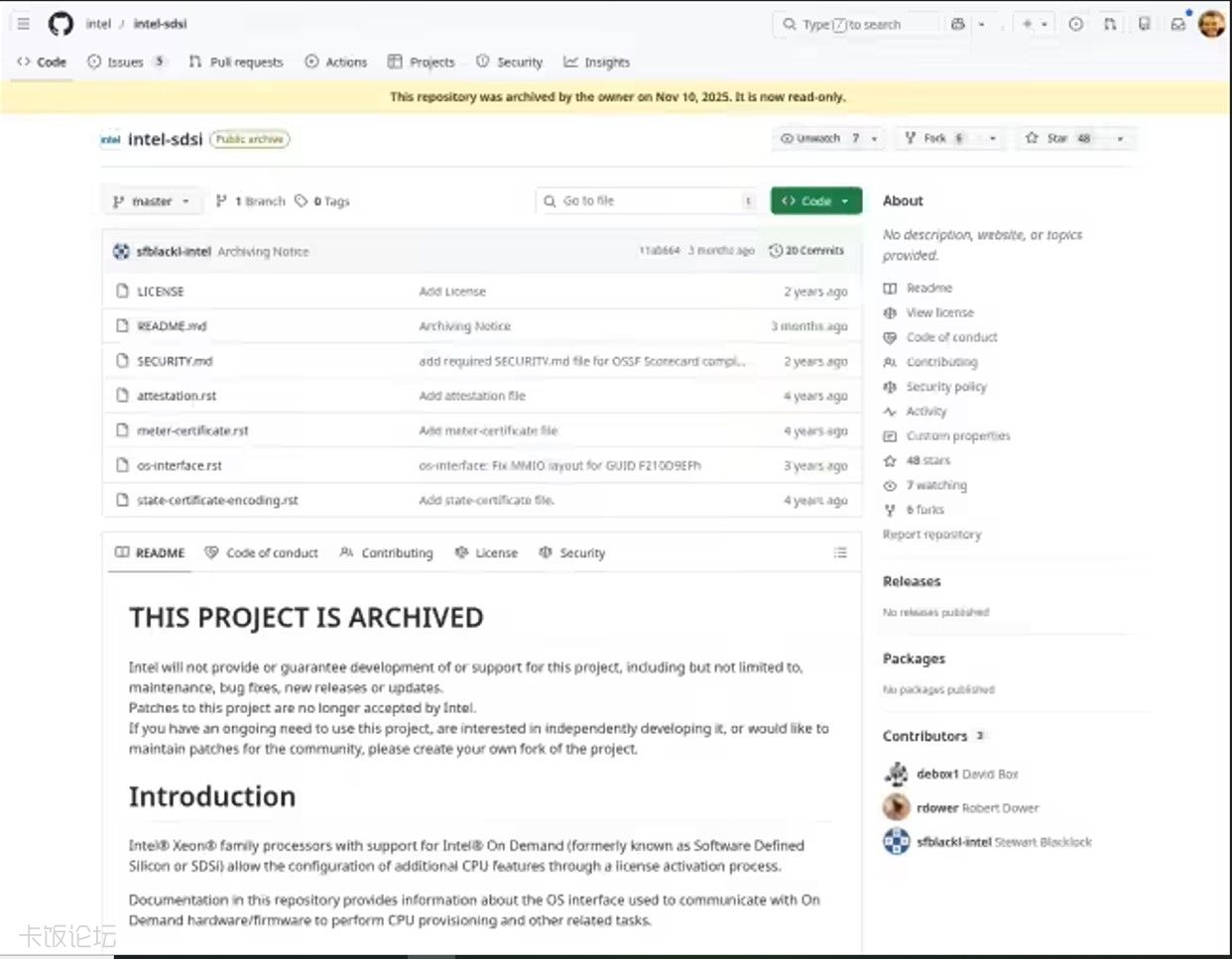Expand the master branch dropdown
The width and height of the screenshot is (1232, 959).
(152, 201)
